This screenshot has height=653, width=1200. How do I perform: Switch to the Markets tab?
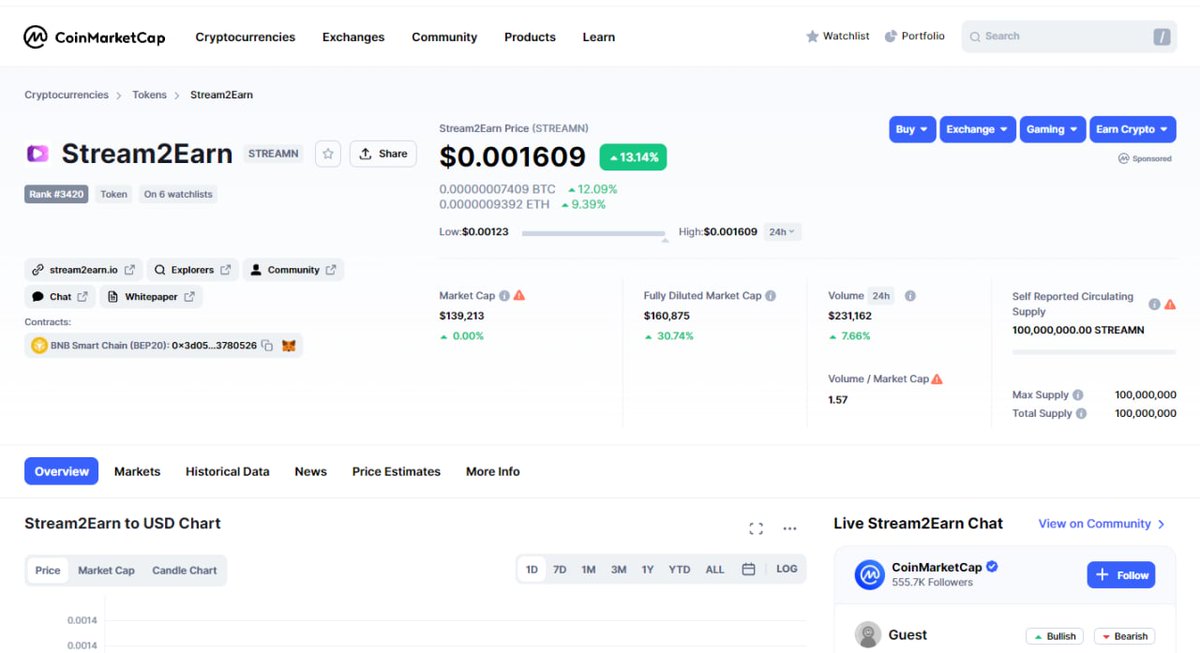(137, 471)
